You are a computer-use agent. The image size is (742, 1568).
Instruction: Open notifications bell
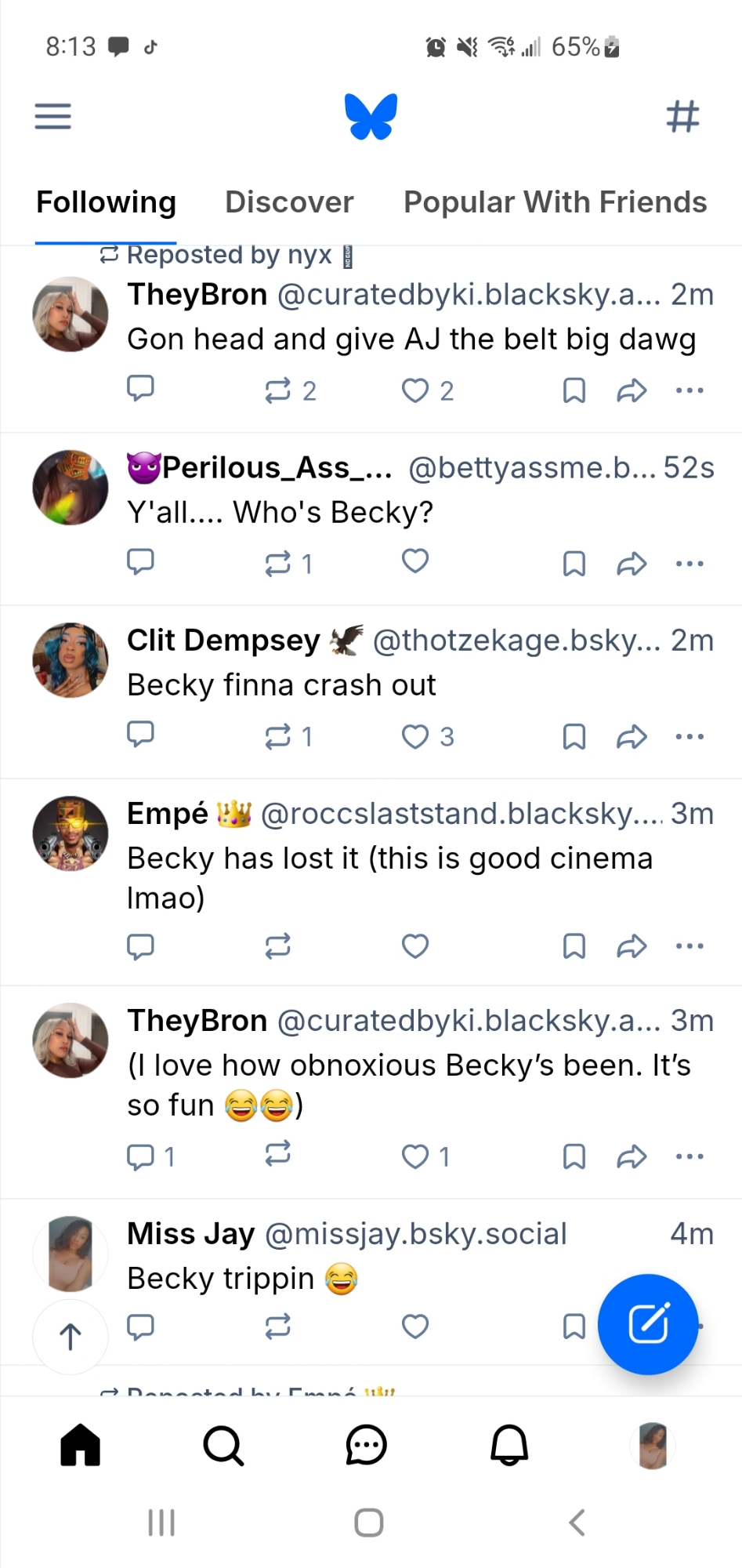pyautogui.click(x=509, y=1445)
